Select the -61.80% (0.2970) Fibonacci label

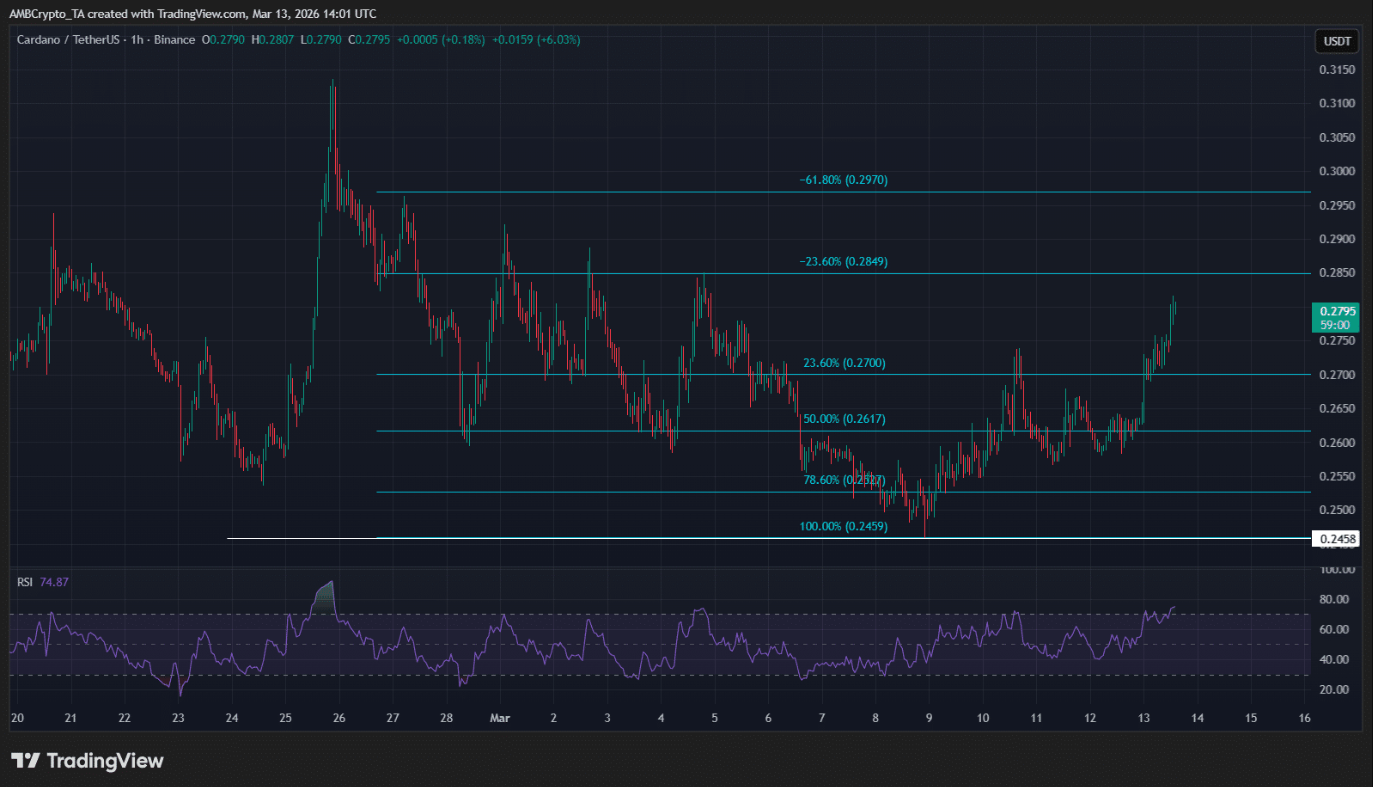tap(843, 180)
